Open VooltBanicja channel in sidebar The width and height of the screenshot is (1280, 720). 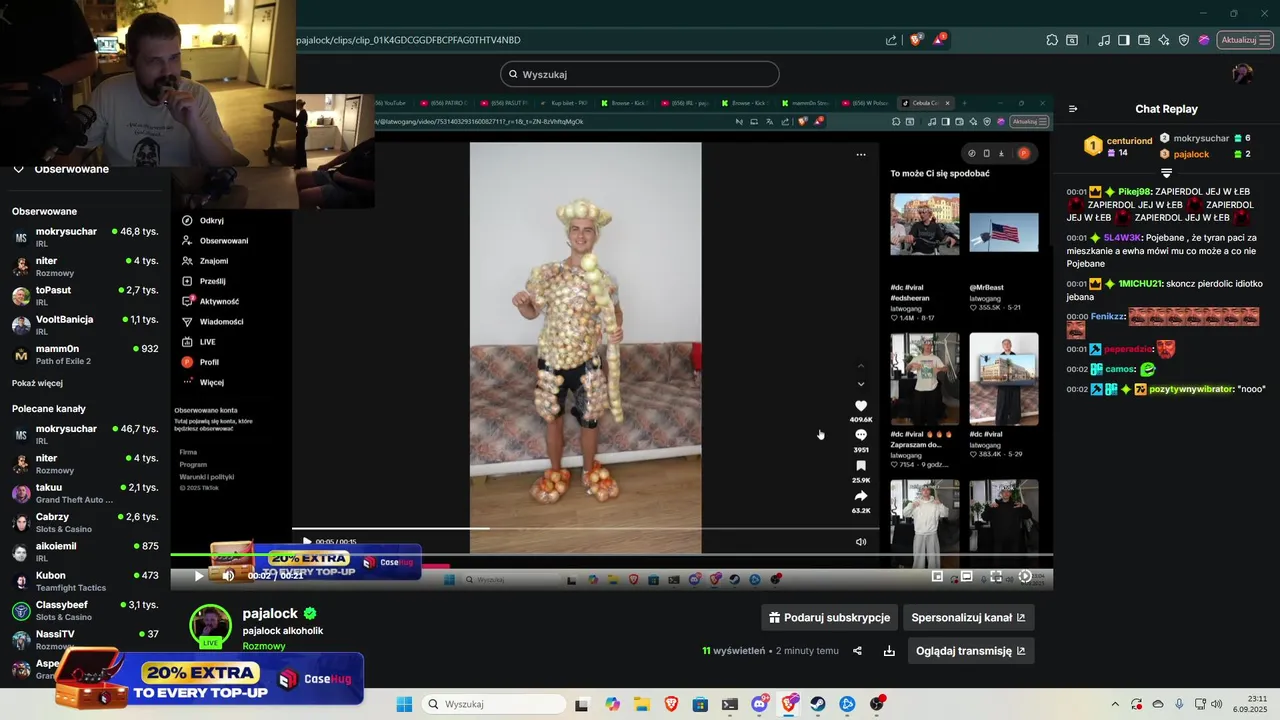pos(85,325)
